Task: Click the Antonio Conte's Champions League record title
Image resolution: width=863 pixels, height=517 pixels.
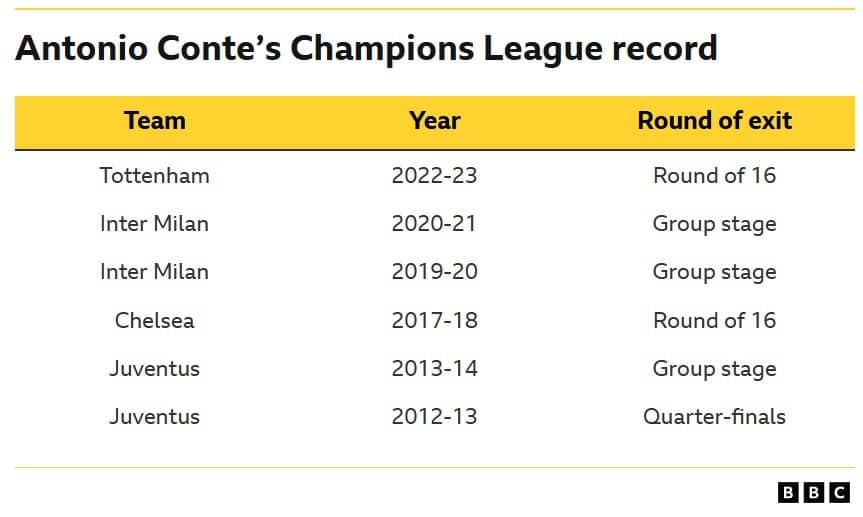Action: click(x=366, y=48)
